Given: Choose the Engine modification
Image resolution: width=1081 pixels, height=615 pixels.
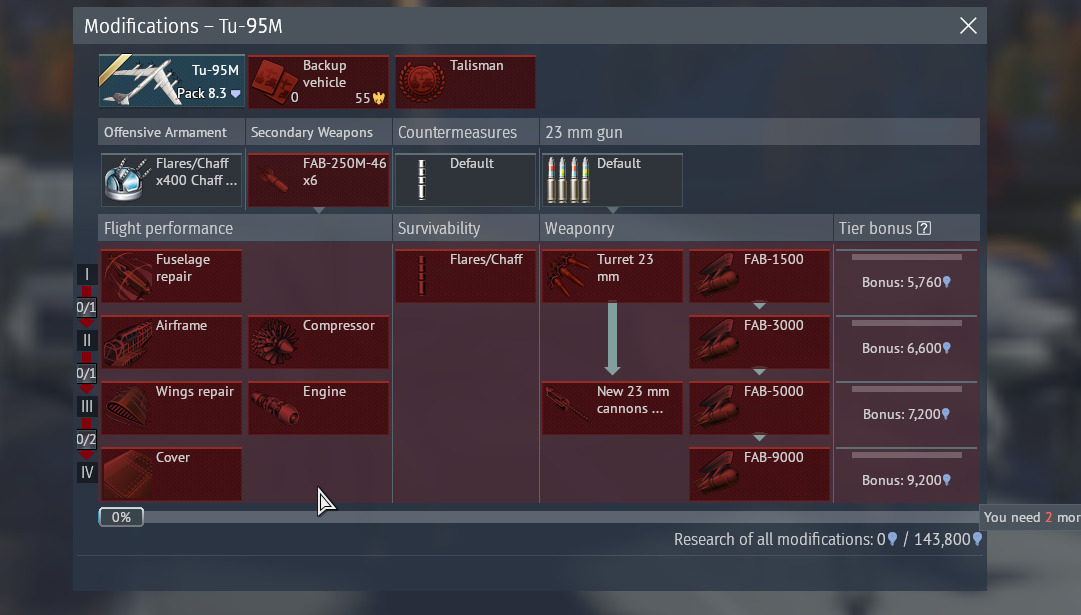Looking at the screenshot, I should click(x=318, y=408).
